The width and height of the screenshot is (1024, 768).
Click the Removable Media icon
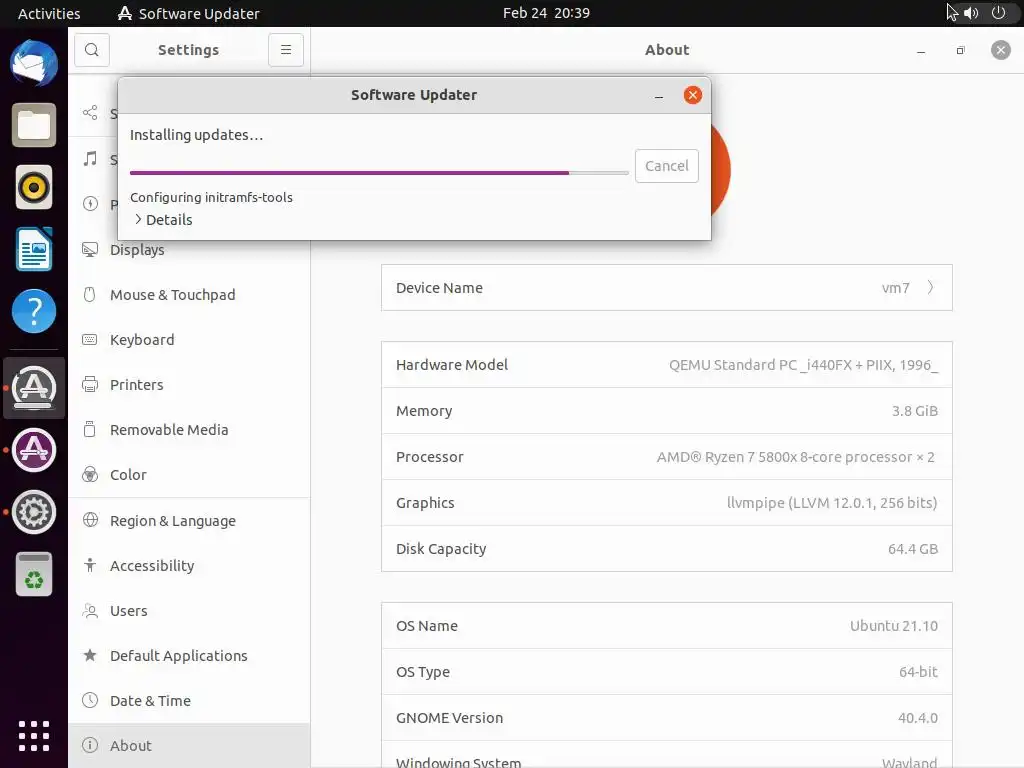tap(90, 429)
